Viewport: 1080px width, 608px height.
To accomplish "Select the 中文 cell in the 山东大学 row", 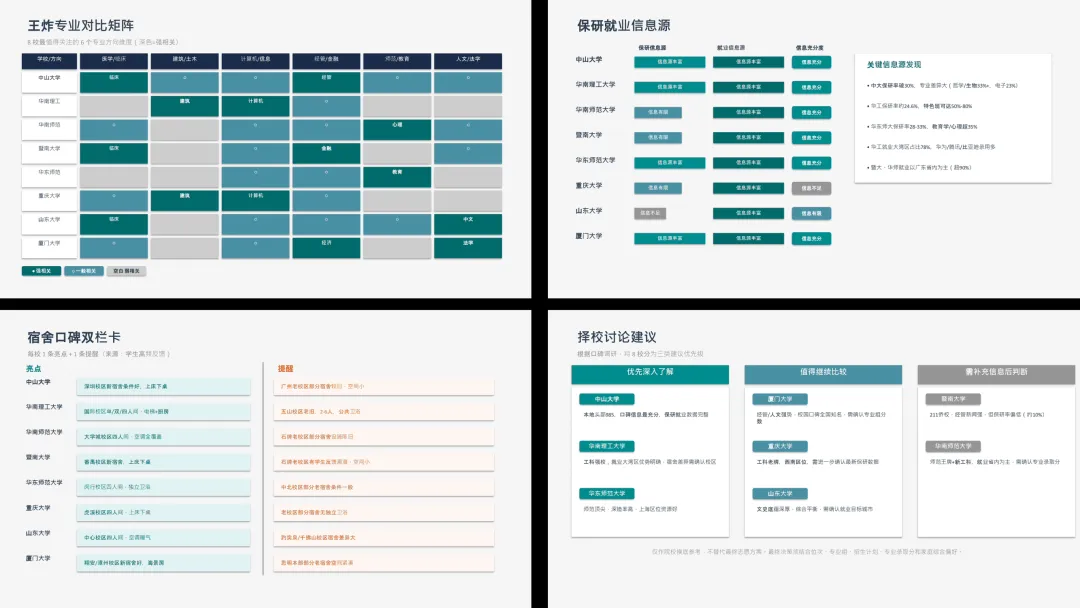I will tap(468, 224).
